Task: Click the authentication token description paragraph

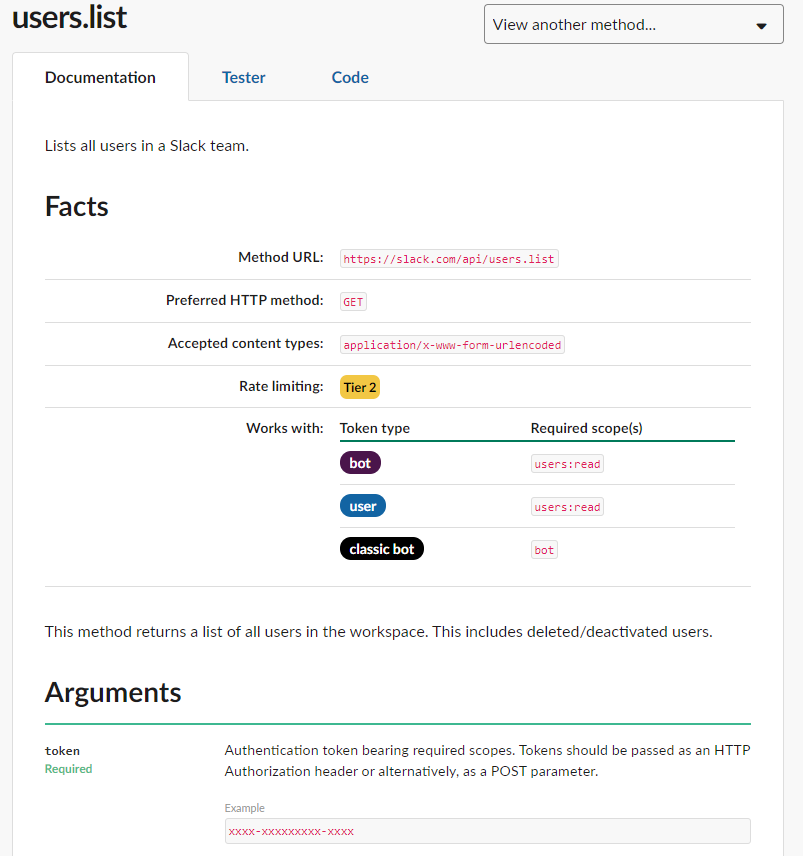Action: point(487,760)
